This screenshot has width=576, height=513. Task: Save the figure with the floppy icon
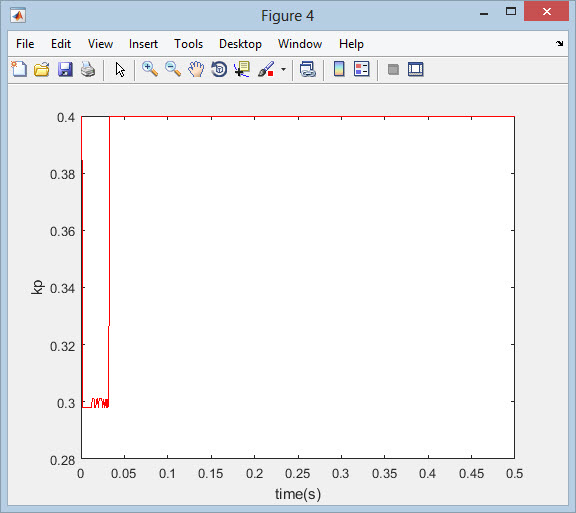point(65,69)
